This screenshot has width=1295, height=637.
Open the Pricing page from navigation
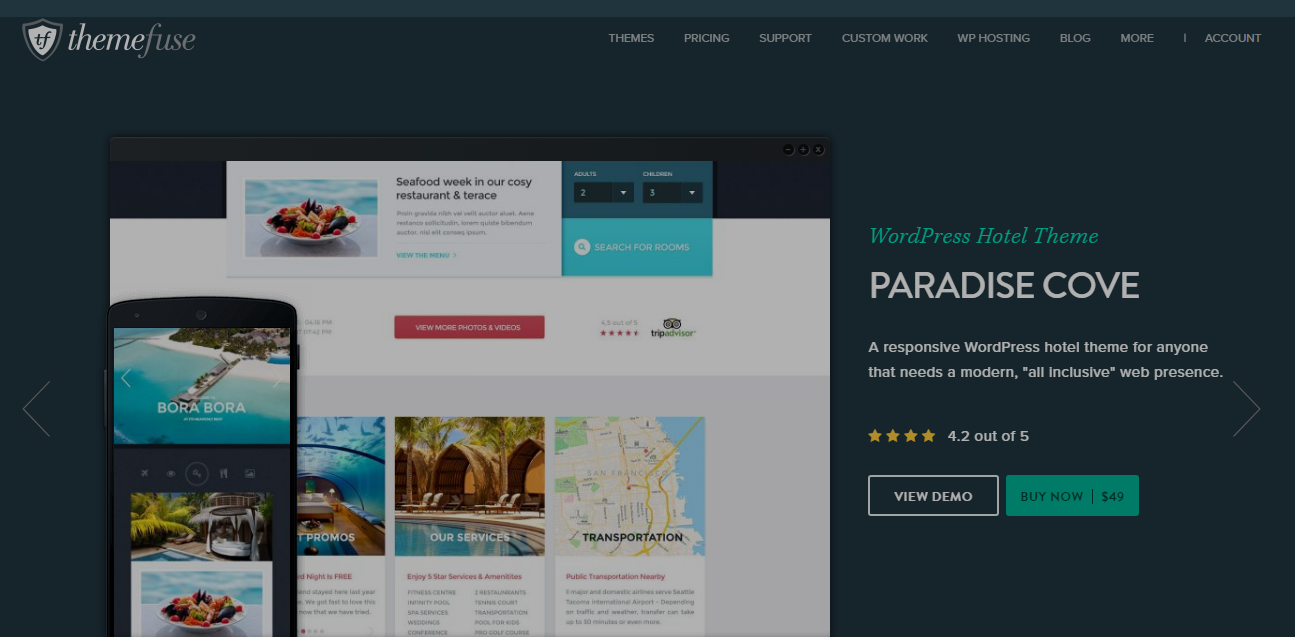[707, 38]
